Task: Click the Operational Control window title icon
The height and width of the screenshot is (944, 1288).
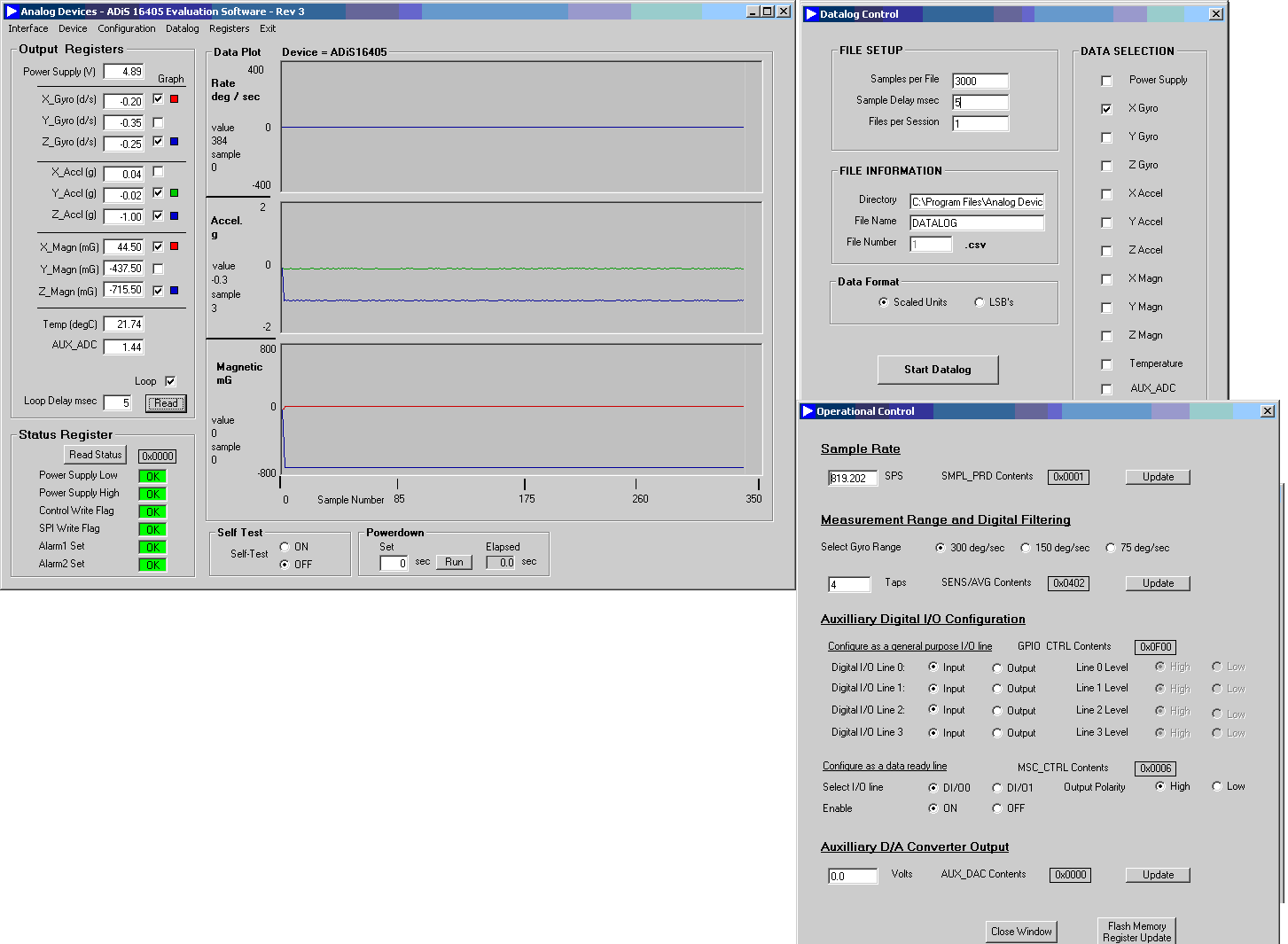Action: 808,411
